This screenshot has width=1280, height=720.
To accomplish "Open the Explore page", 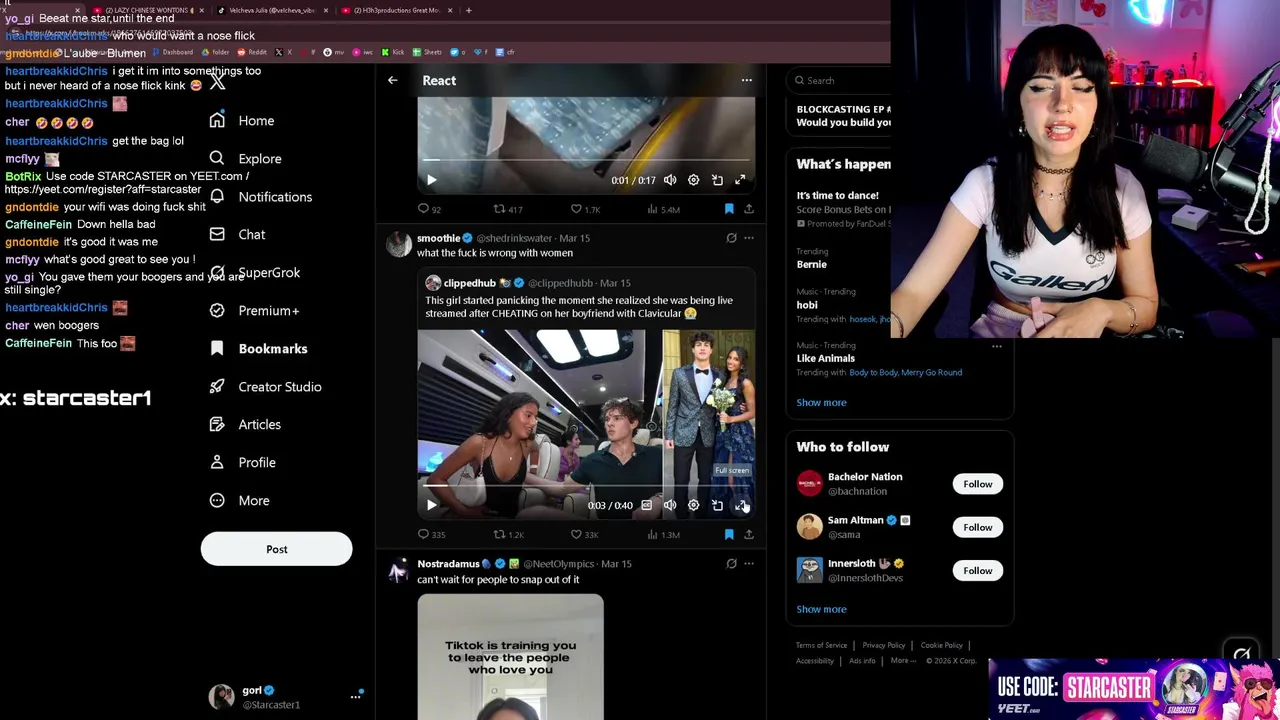I will [246, 158].
